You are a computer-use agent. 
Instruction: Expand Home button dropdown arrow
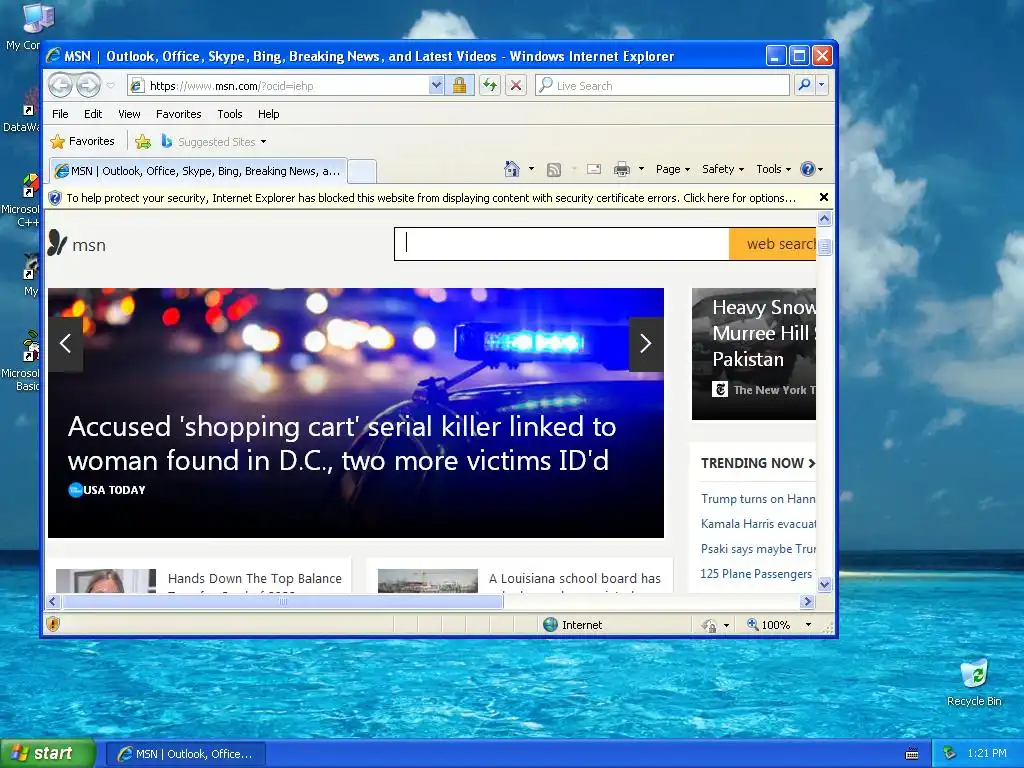pyautogui.click(x=531, y=169)
